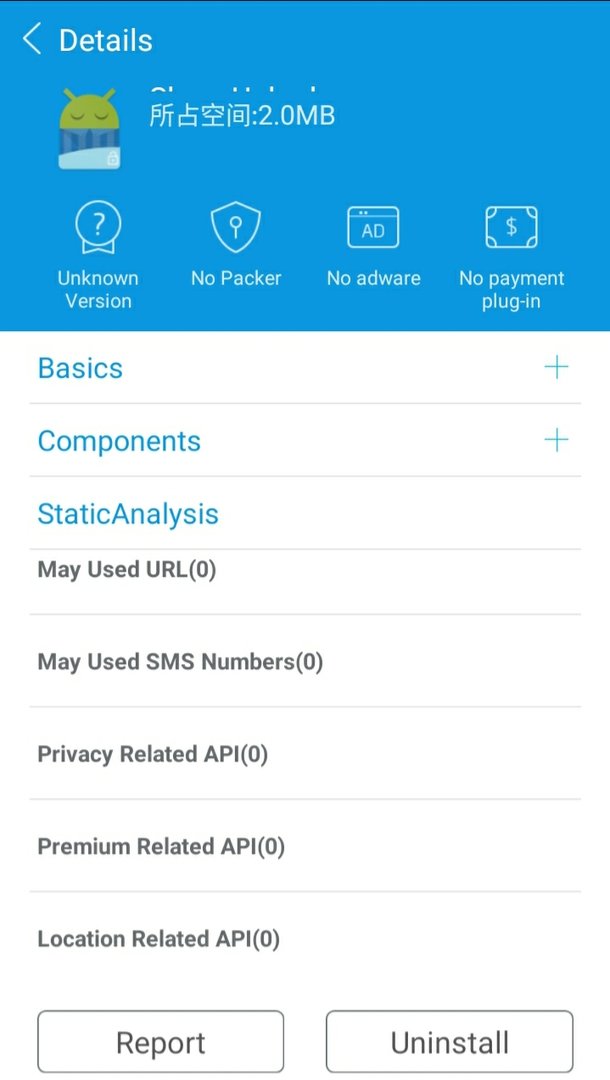
Task: Tap the sleeping Android app icon
Action: (90, 129)
